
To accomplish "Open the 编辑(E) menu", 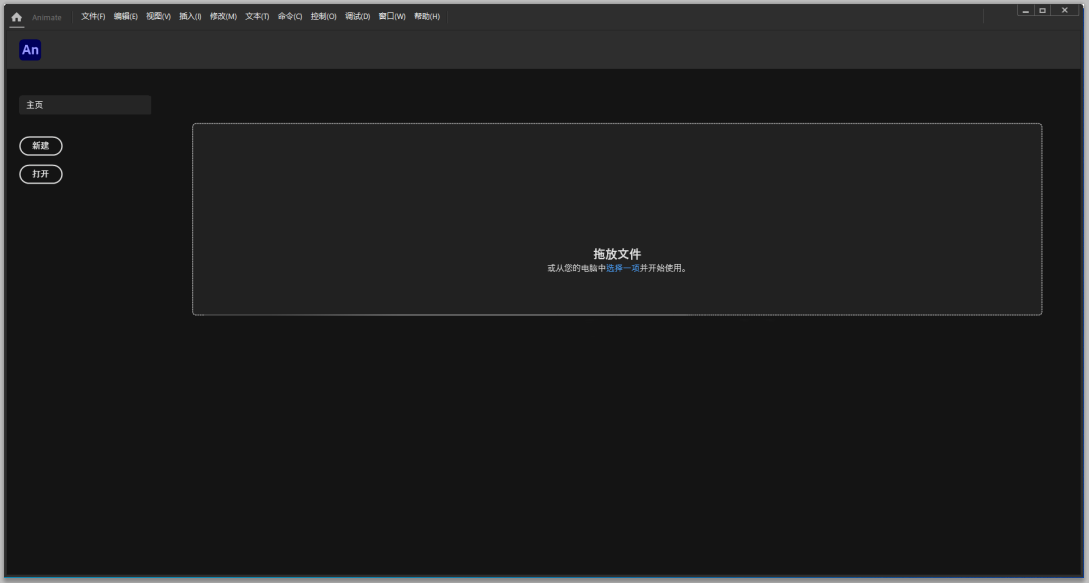I will [x=126, y=17].
